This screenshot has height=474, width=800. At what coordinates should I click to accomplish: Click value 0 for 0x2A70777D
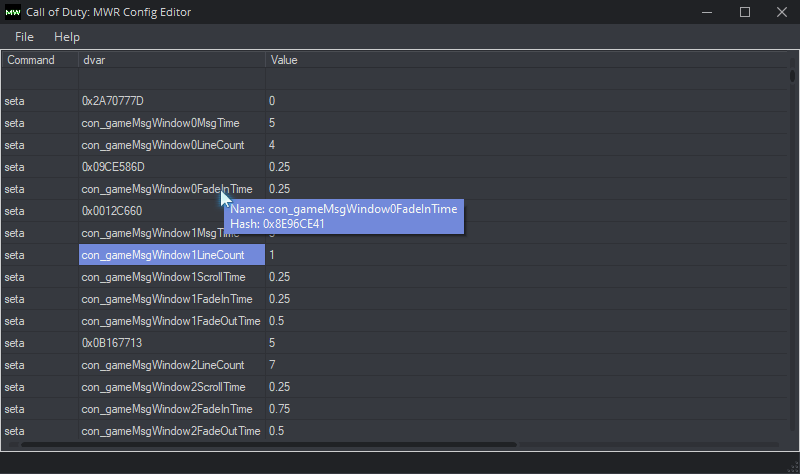pos(527,101)
